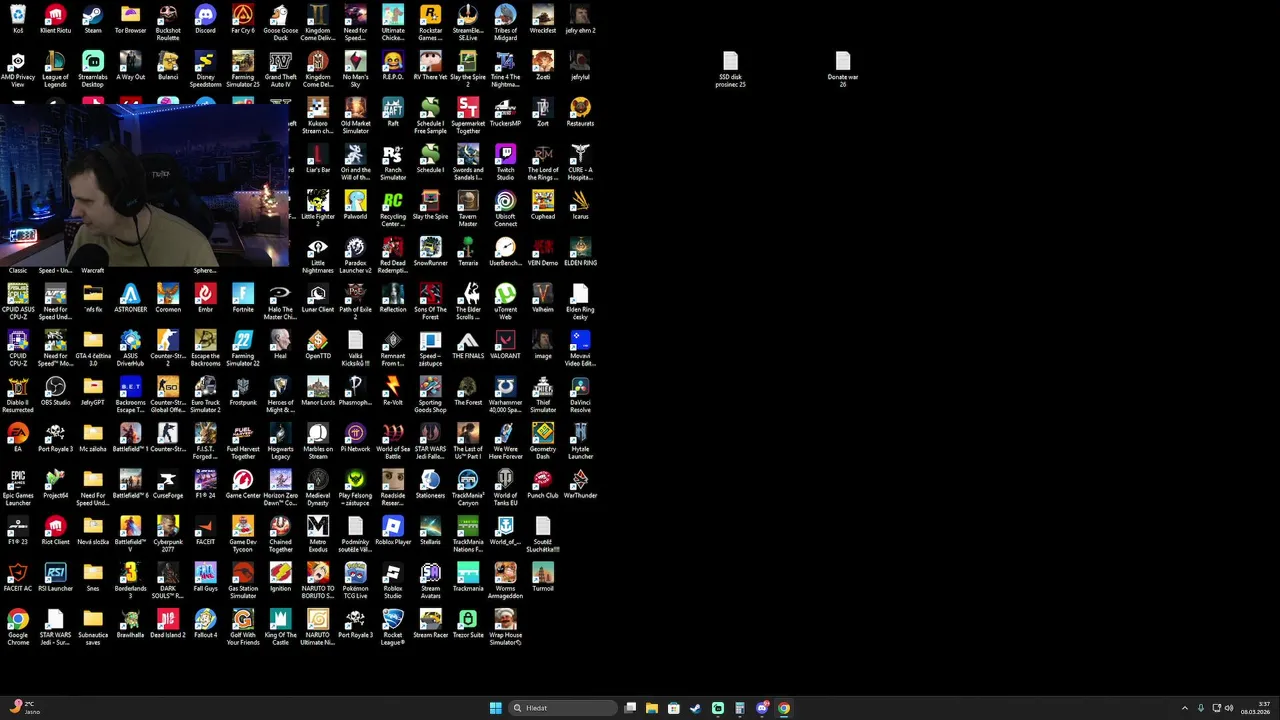Open the Windows Start menu
The image size is (1280, 720).
point(496,708)
